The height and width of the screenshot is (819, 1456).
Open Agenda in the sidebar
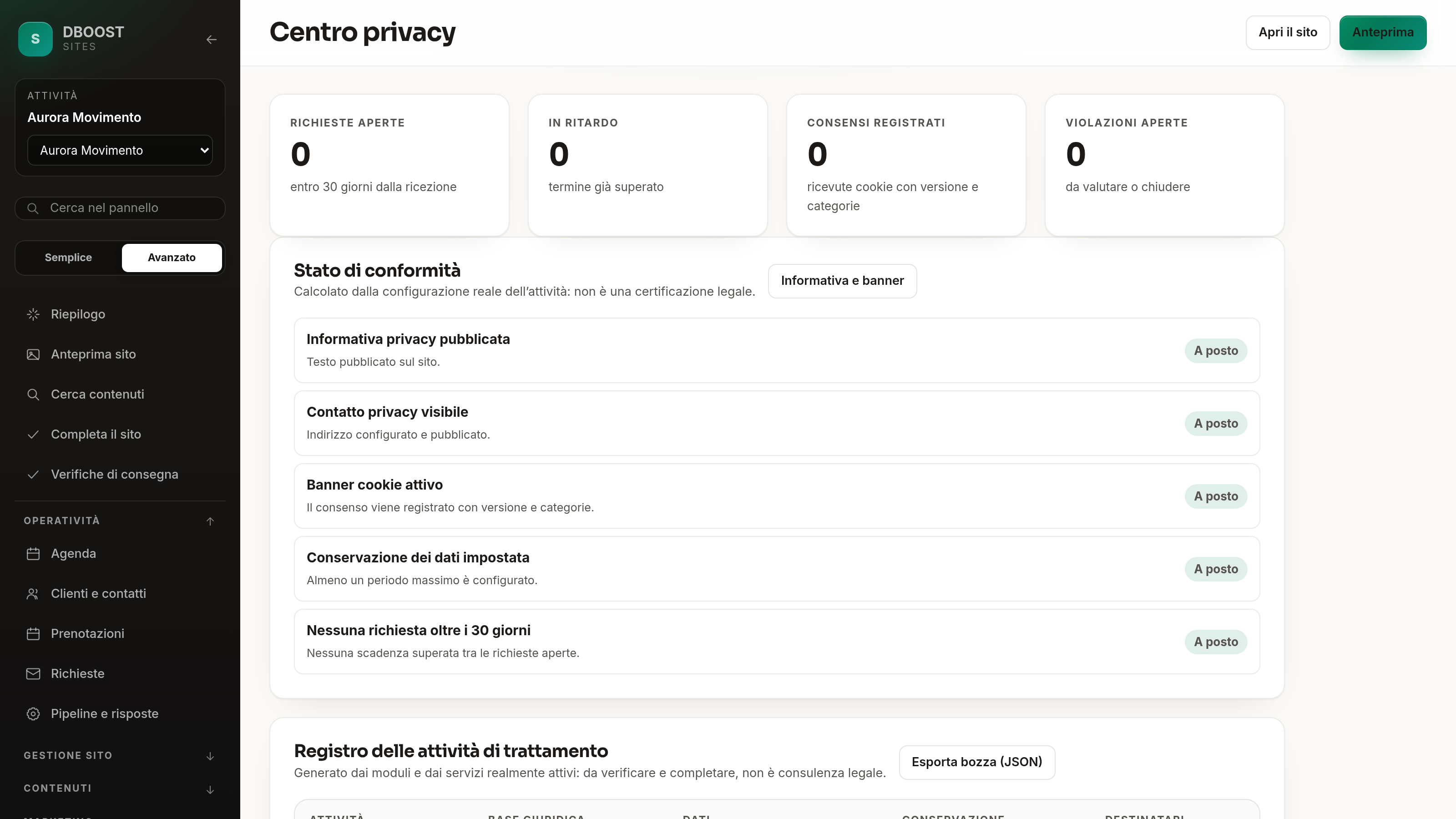(x=120, y=553)
